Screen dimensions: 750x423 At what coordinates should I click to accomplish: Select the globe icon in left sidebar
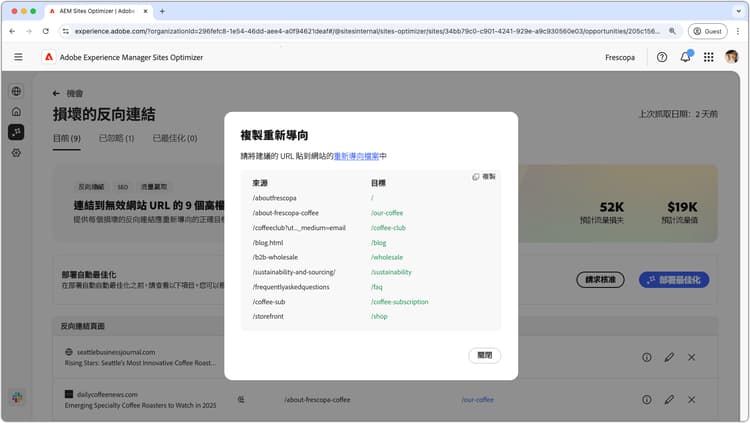pos(16,91)
